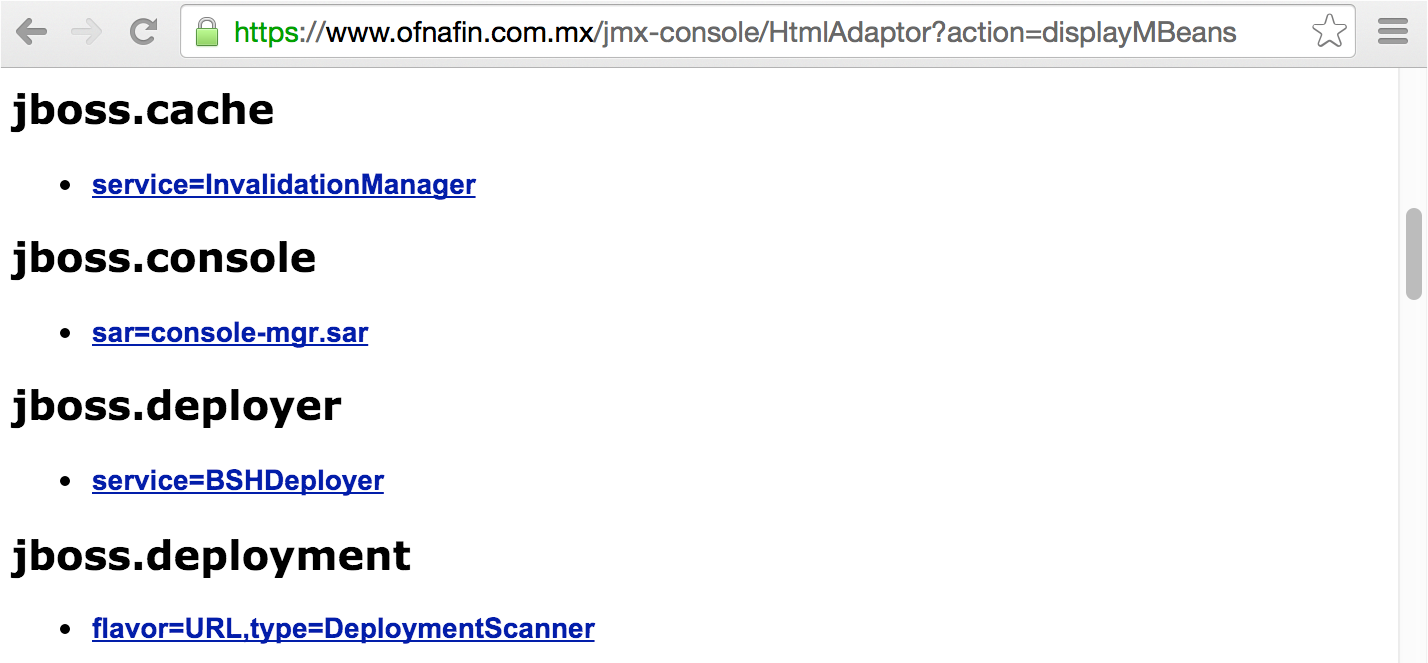
Task: Reload the JMX console page
Action: (x=142, y=31)
